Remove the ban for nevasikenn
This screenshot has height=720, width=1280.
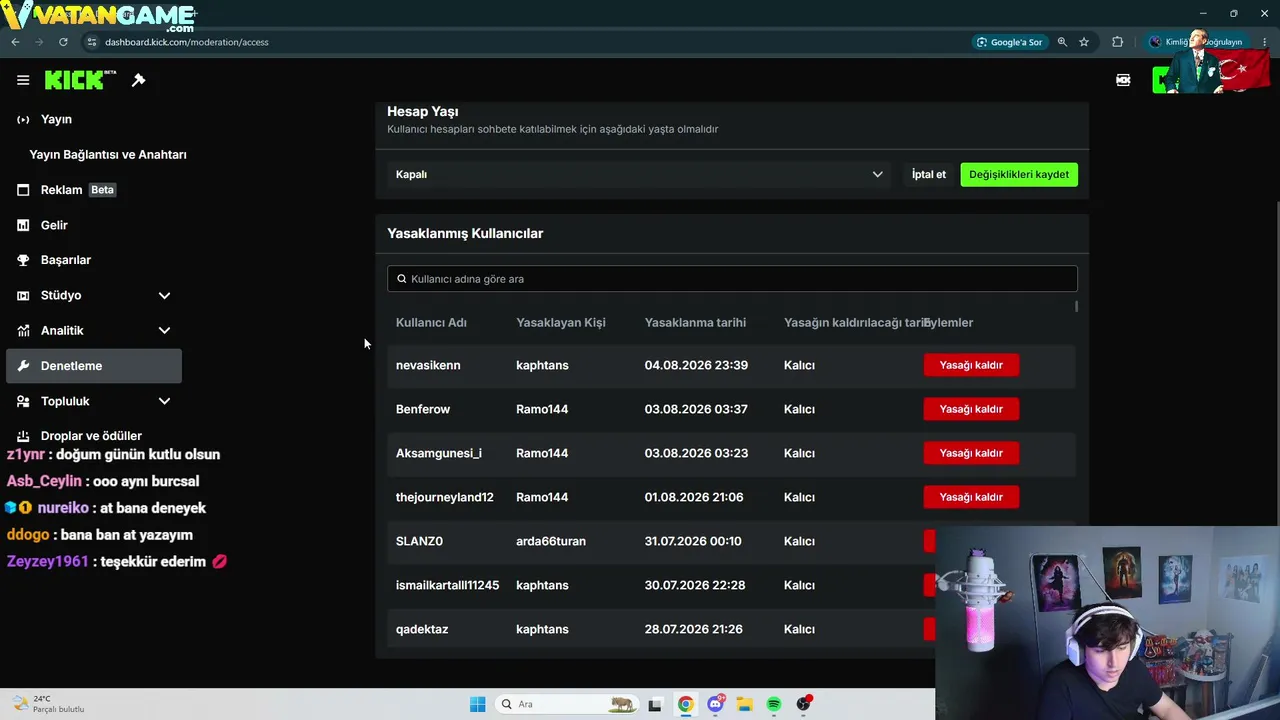tap(971, 365)
